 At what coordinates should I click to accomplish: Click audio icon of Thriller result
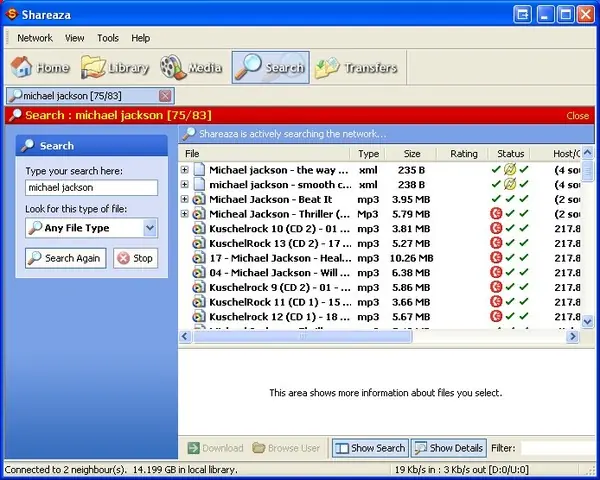pos(199,214)
